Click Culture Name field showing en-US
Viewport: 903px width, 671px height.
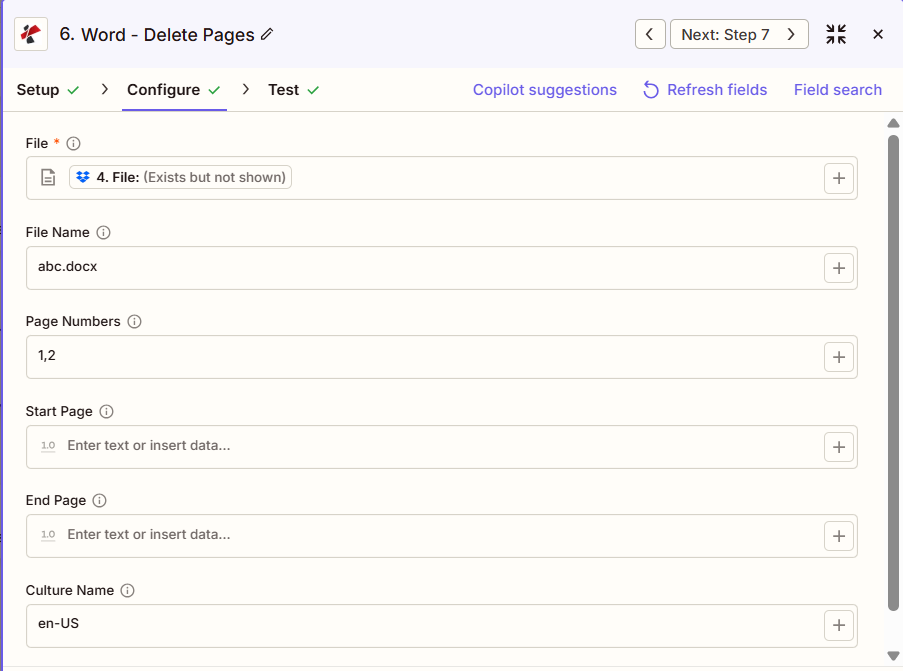442,625
